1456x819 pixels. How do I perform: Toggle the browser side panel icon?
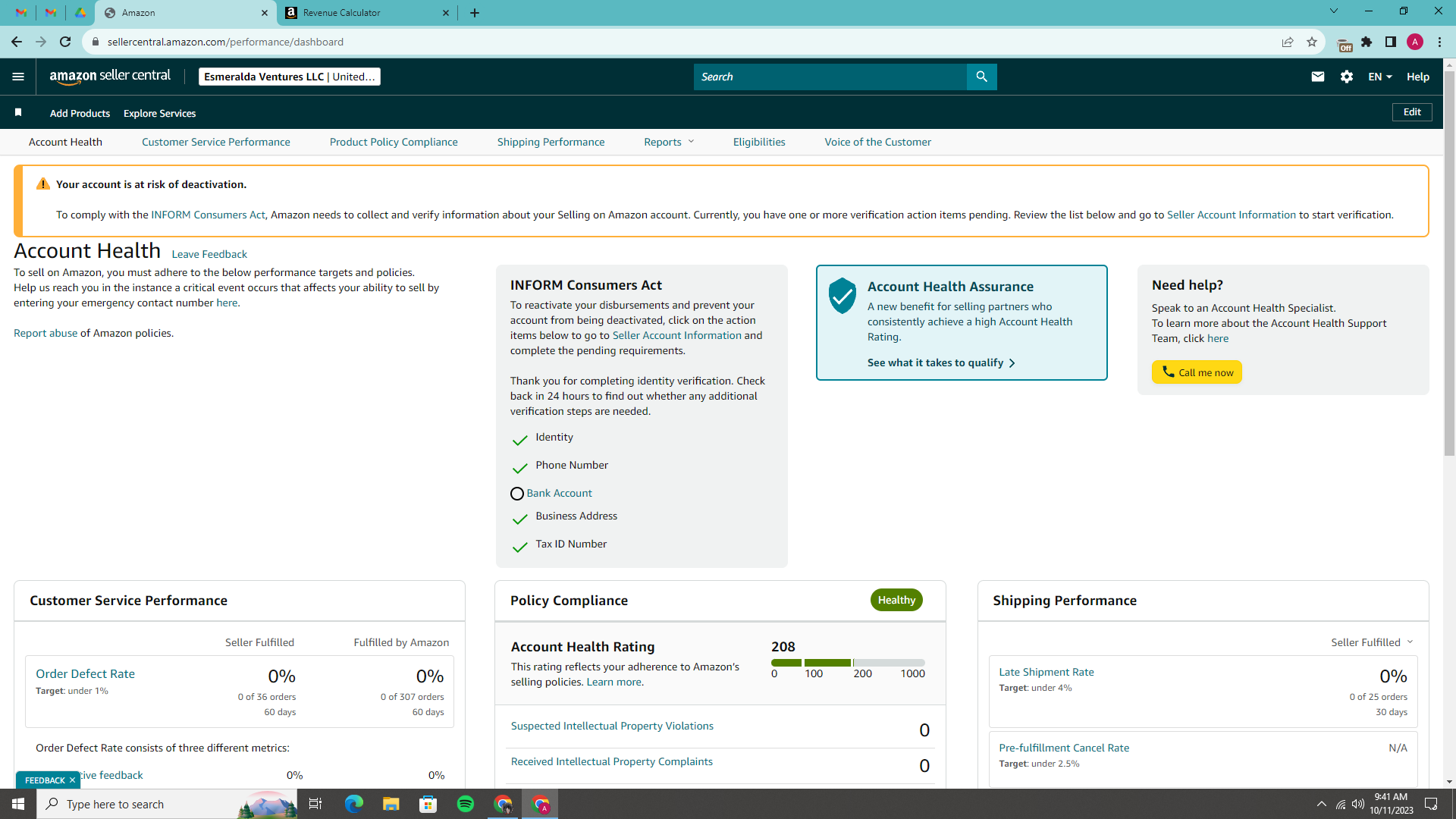(1390, 42)
